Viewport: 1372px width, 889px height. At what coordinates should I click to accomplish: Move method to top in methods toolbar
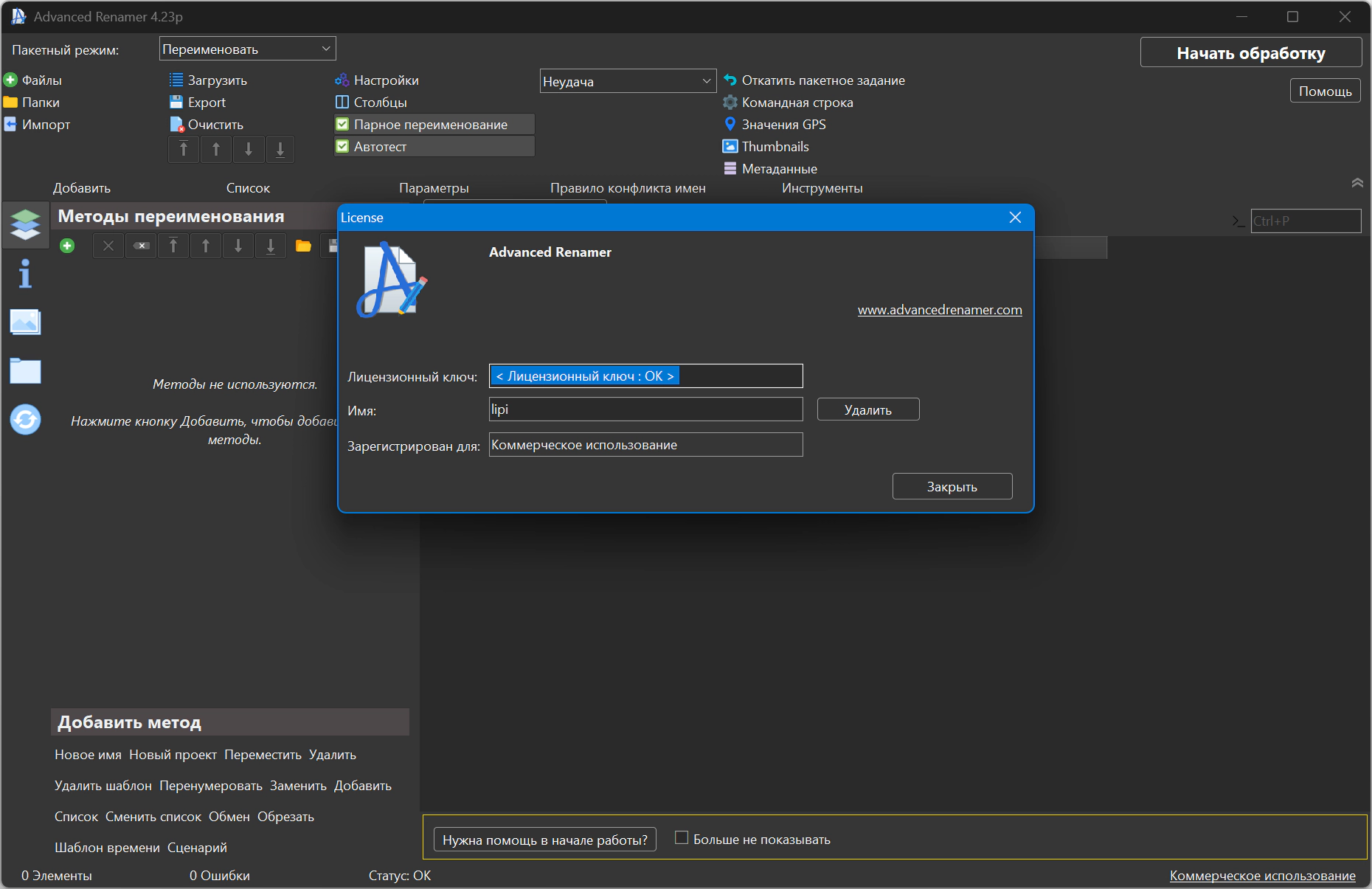(x=173, y=246)
